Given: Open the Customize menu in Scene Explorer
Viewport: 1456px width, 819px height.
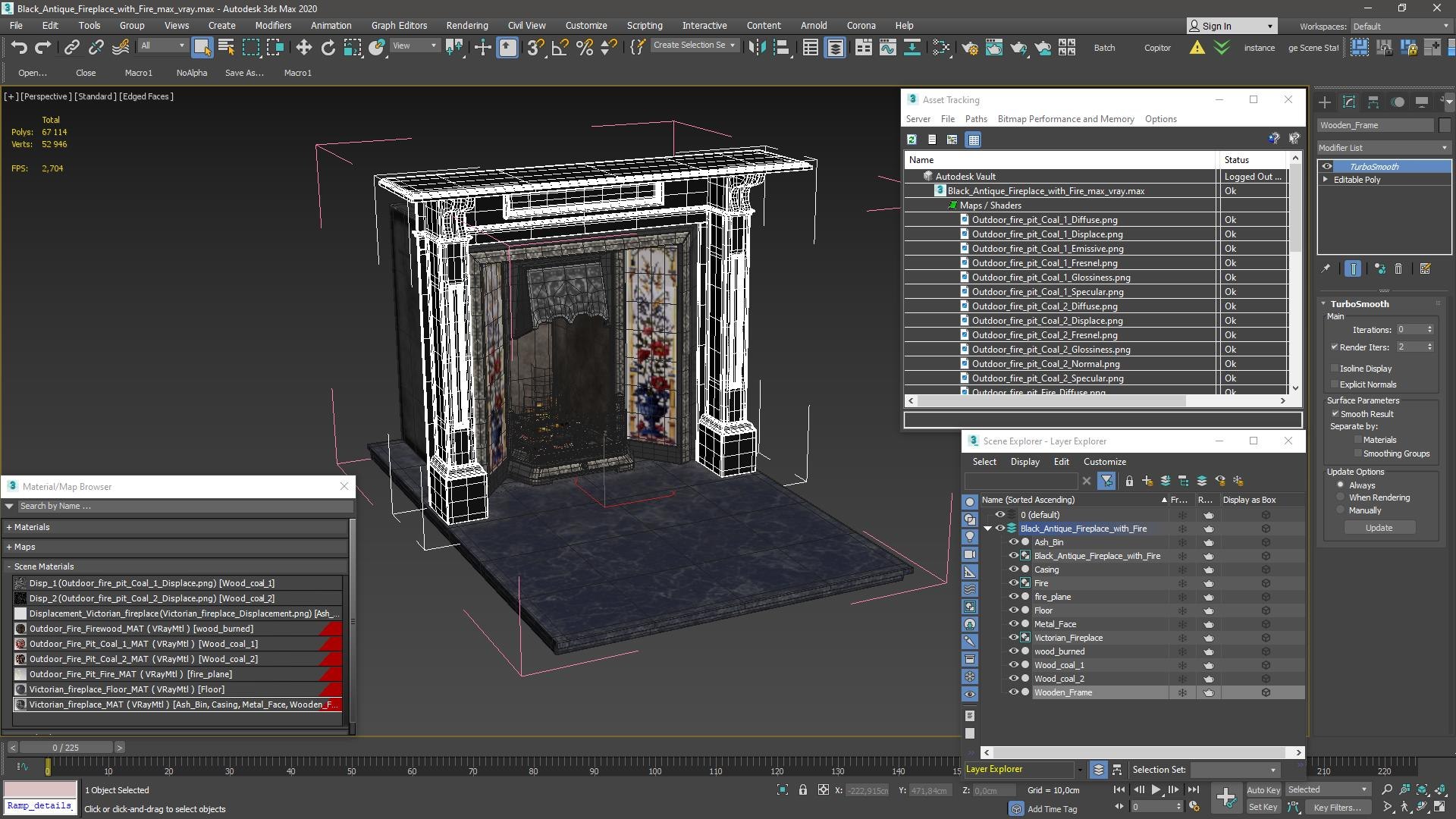Looking at the screenshot, I should [1104, 462].
